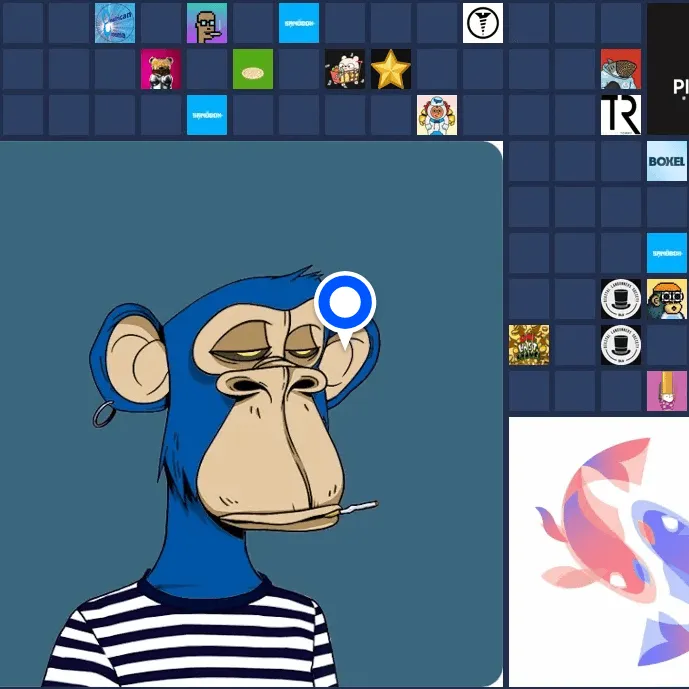Open the gold coins artwork land tile
This screenshot has width=689, height=689.
[x=529, y=345]
